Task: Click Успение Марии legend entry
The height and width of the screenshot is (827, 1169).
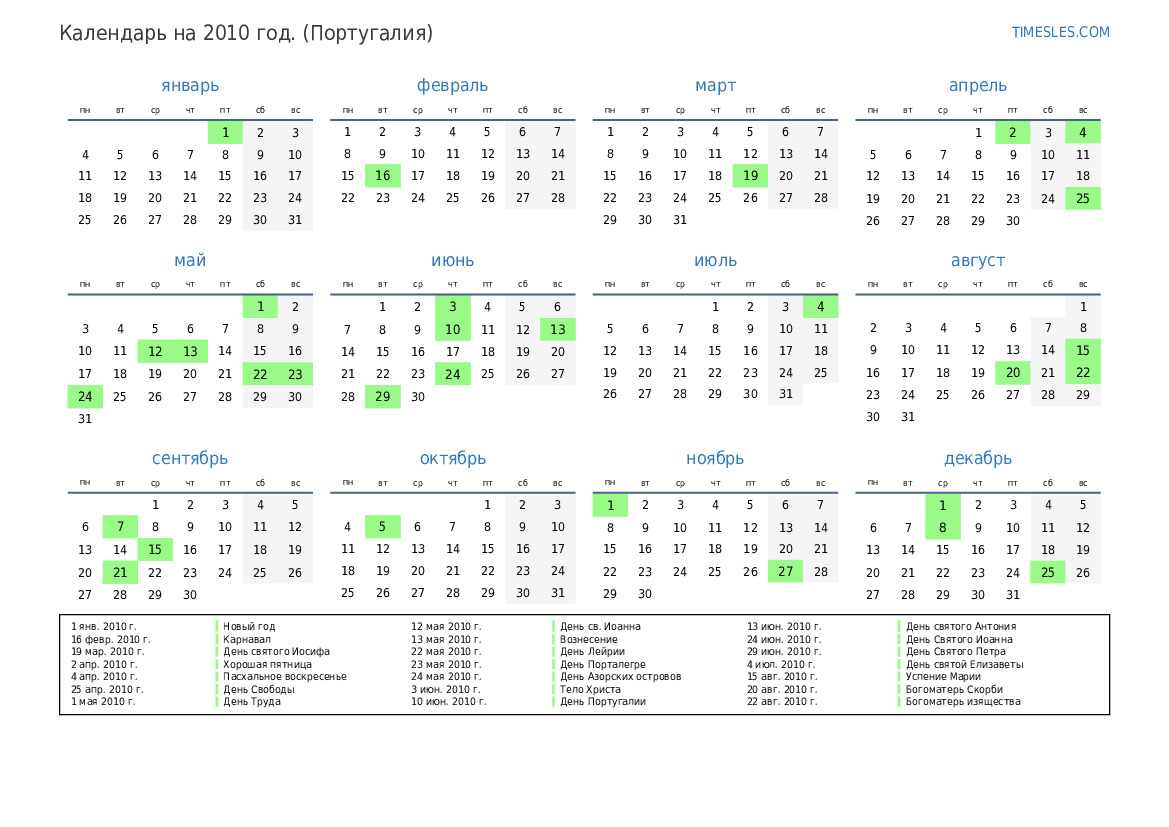Action: tap(943, 677)
